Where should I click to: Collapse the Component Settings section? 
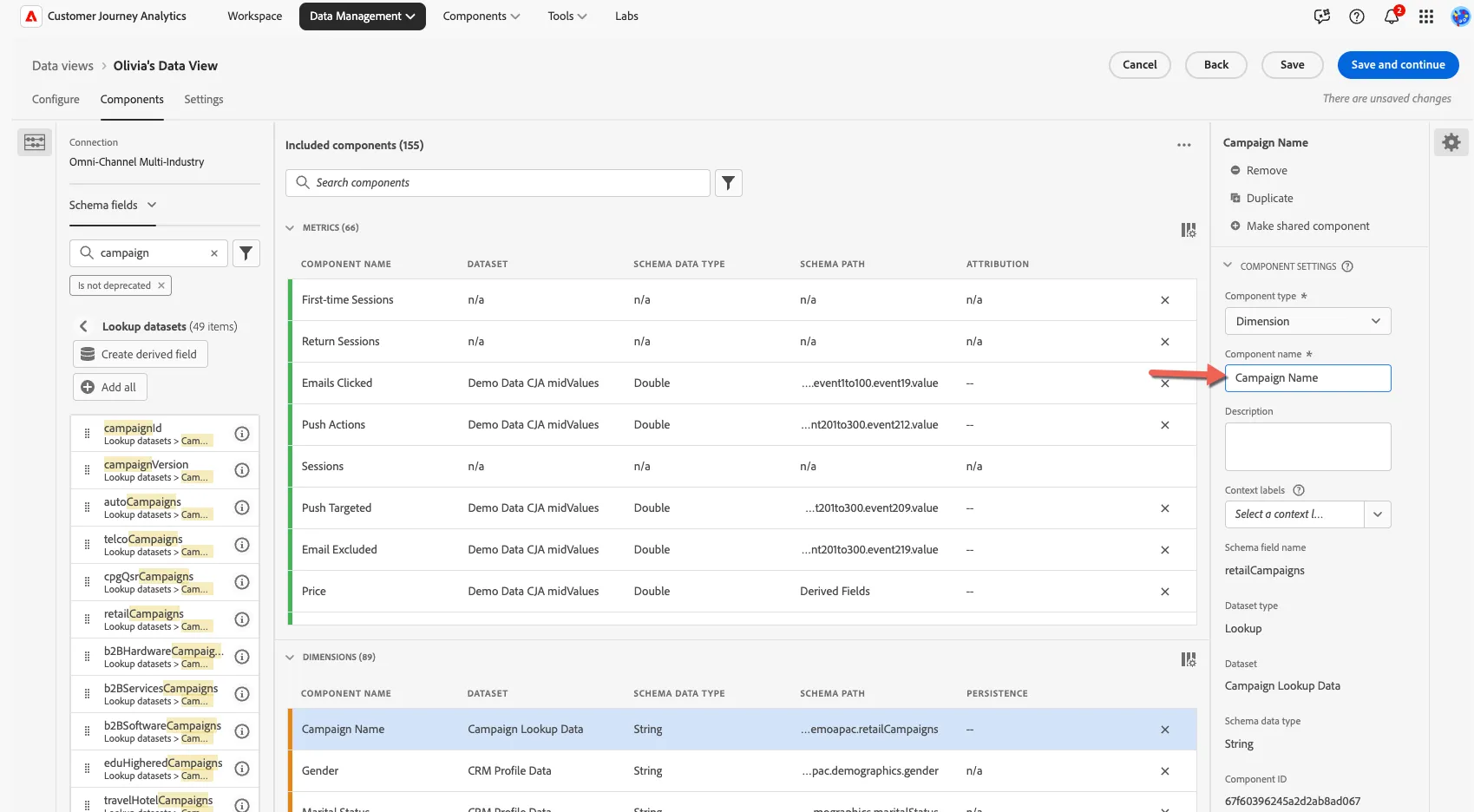click(1228, 265)
